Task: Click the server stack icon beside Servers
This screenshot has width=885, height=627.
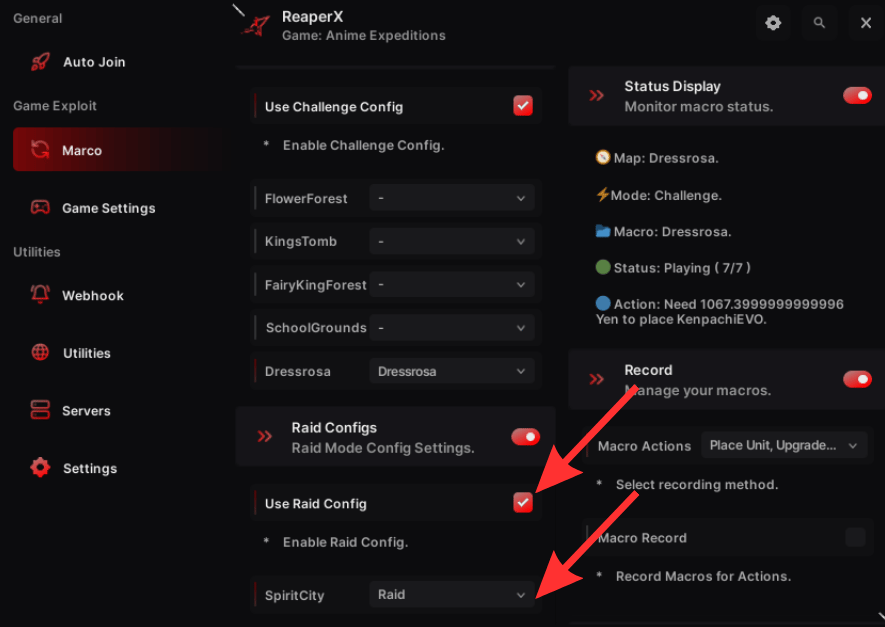Action: [x=40, y=410]
